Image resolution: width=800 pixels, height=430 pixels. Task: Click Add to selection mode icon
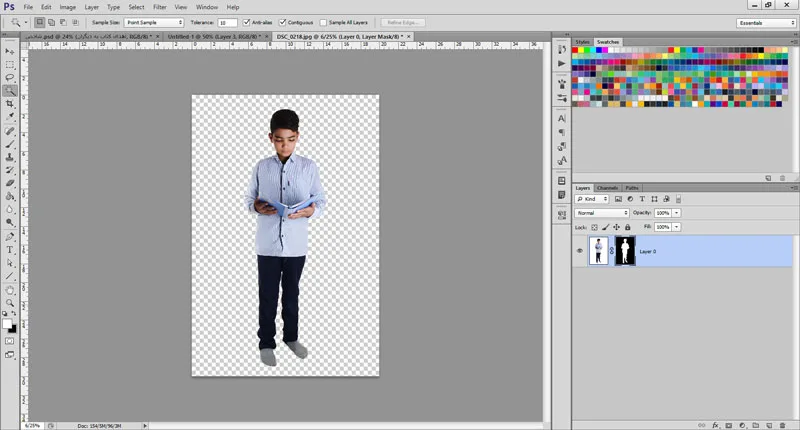(x=51, y=22)
